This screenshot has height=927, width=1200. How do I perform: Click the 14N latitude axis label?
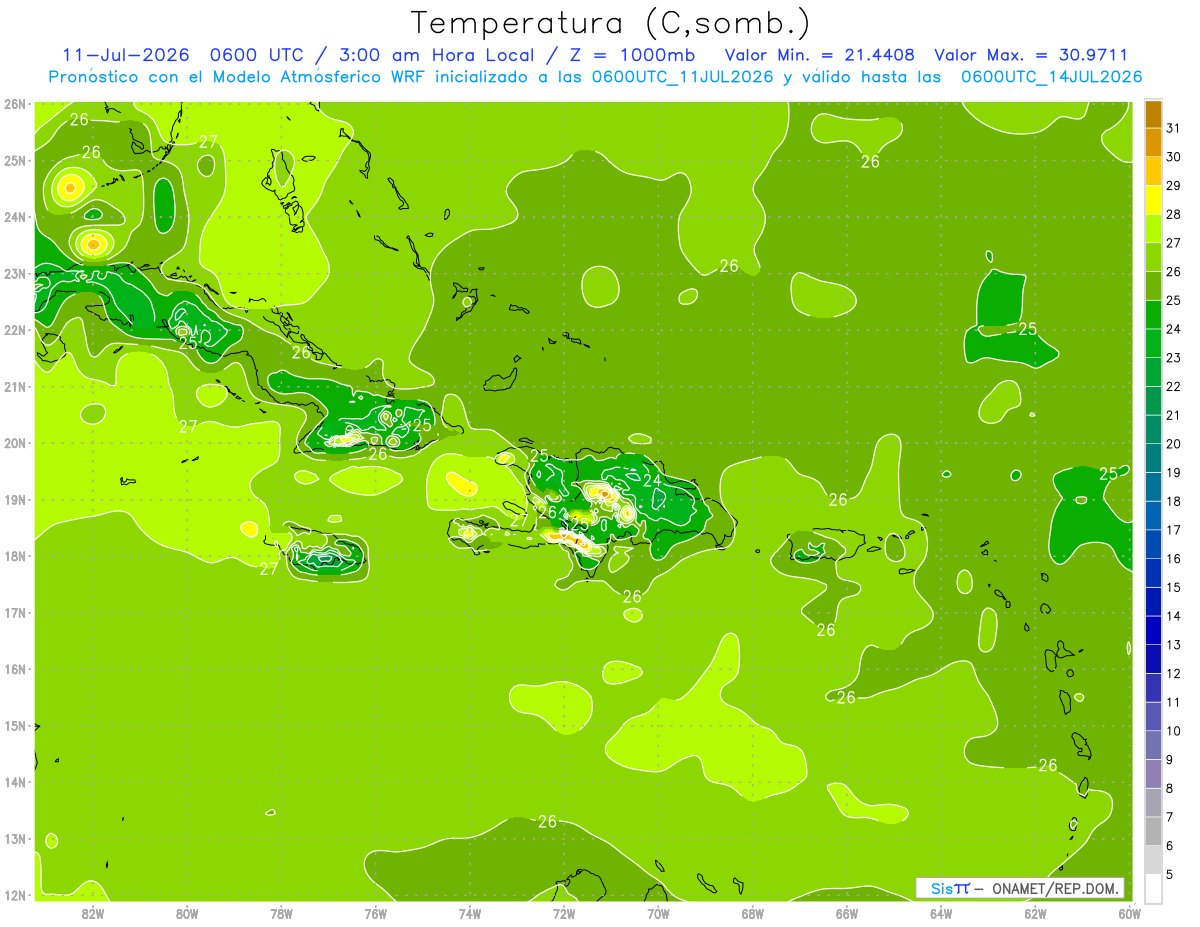[14, 782]
